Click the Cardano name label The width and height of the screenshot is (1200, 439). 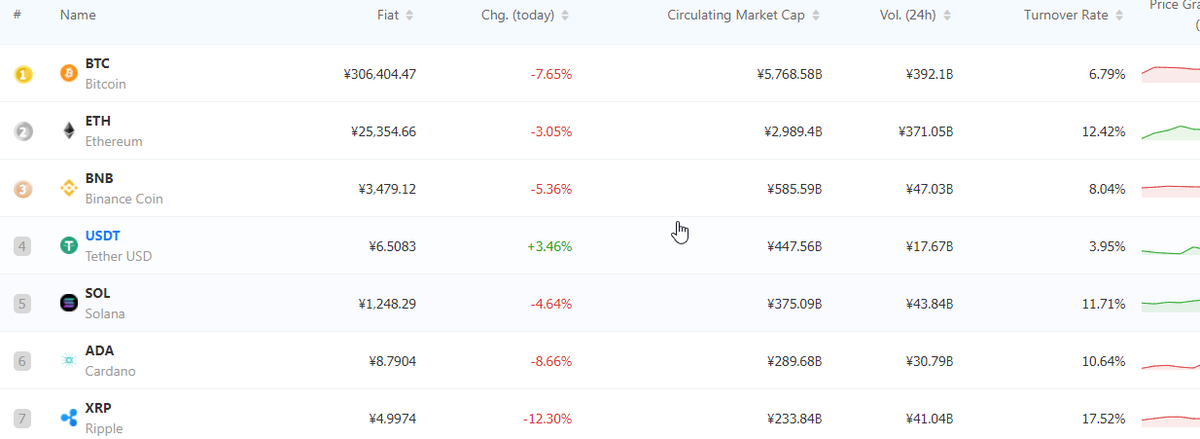pyautogui.click(x=110, y=371)
